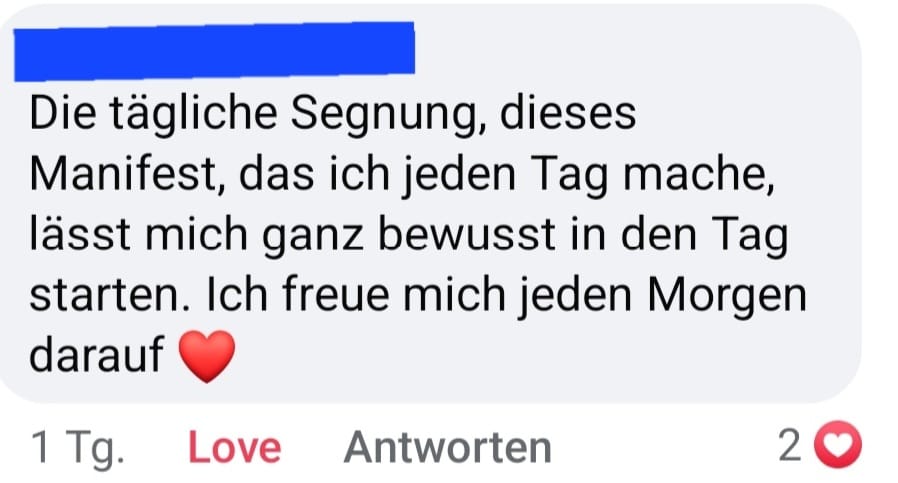Click the word 'dieses' ending the first line
The width and height of the screenshot is (898, 483).
pyautogui.click(x=568, y=113)
